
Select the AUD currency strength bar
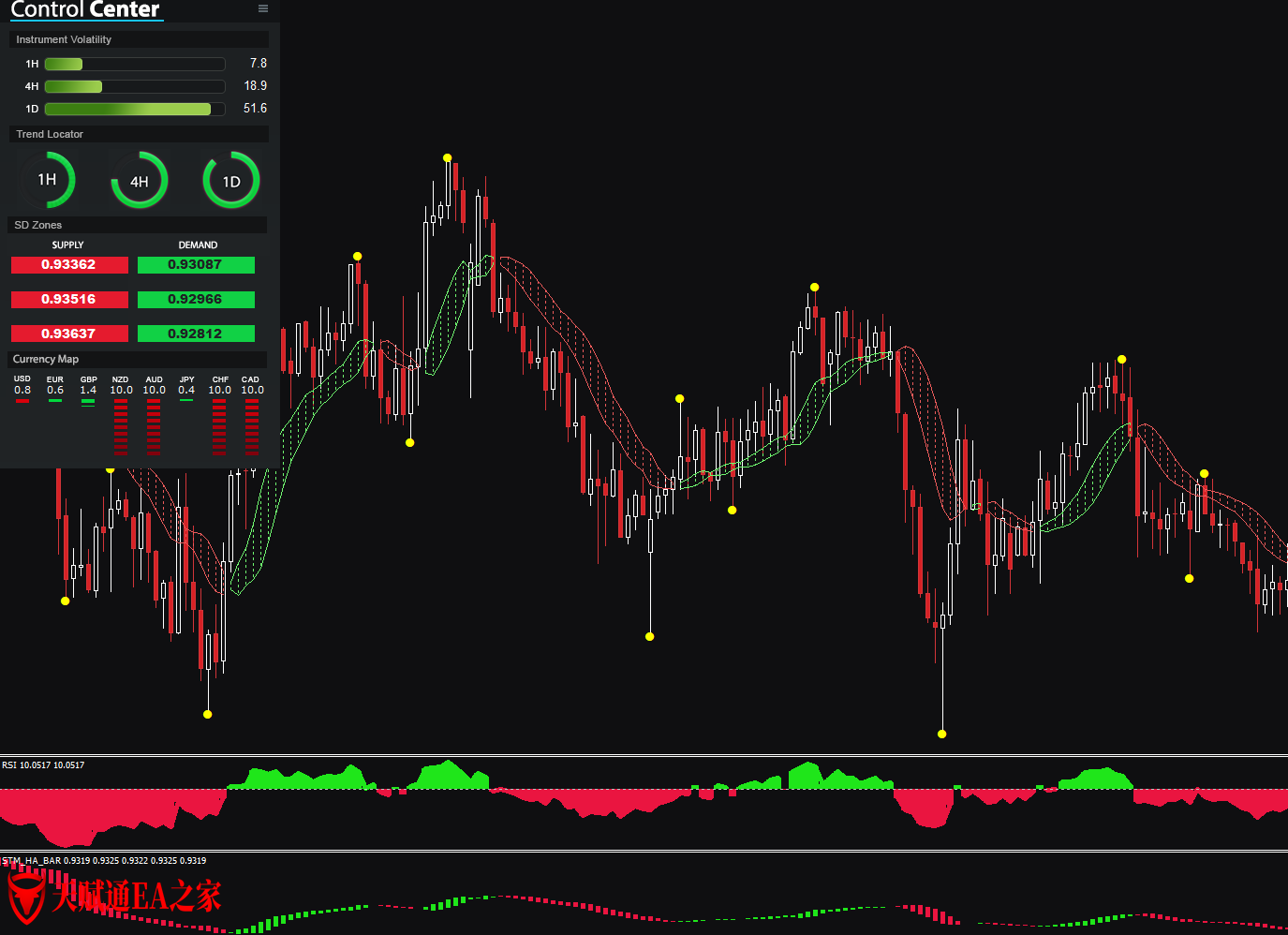tap(154, 426)
